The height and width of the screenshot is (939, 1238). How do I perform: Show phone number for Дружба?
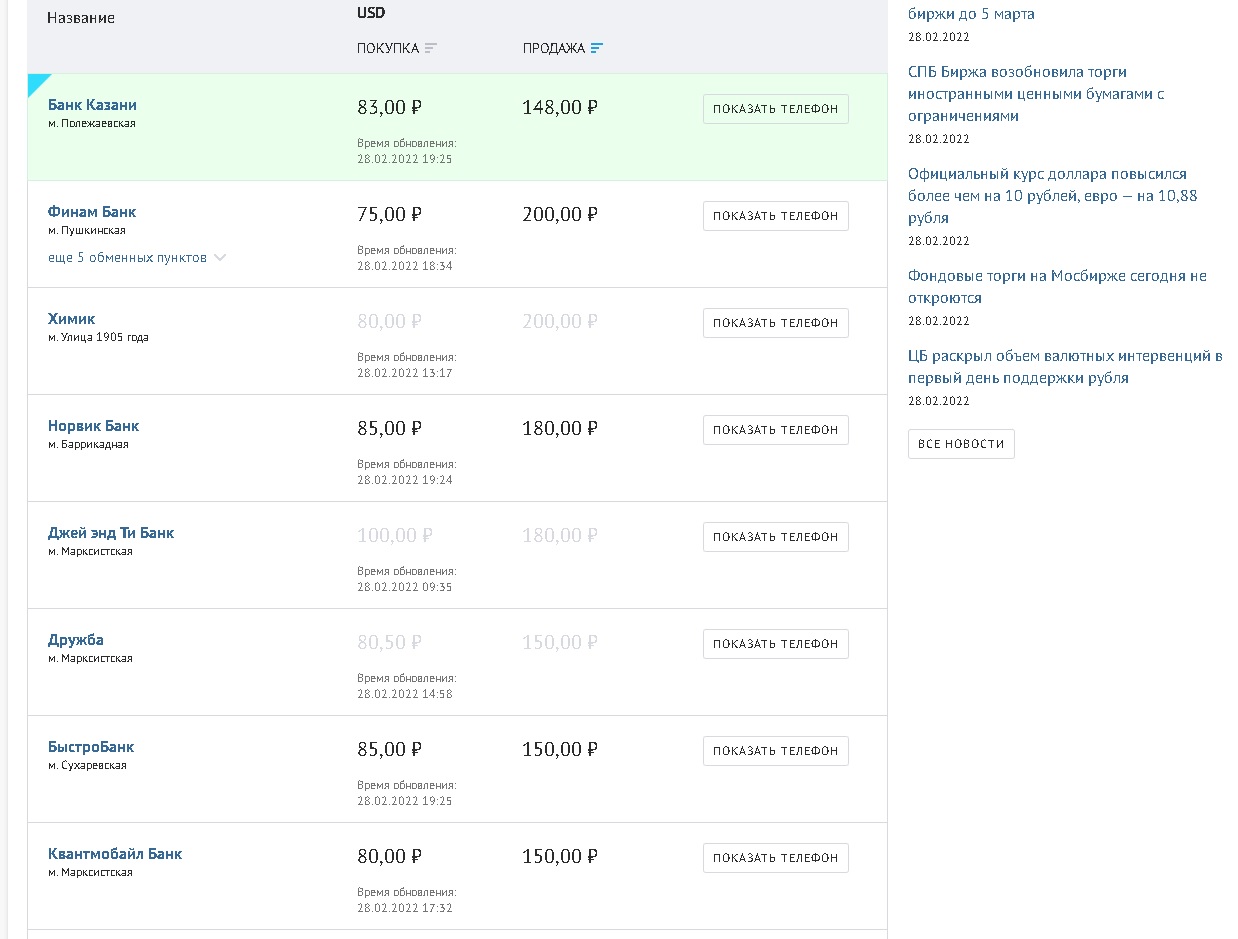(775, 644)
